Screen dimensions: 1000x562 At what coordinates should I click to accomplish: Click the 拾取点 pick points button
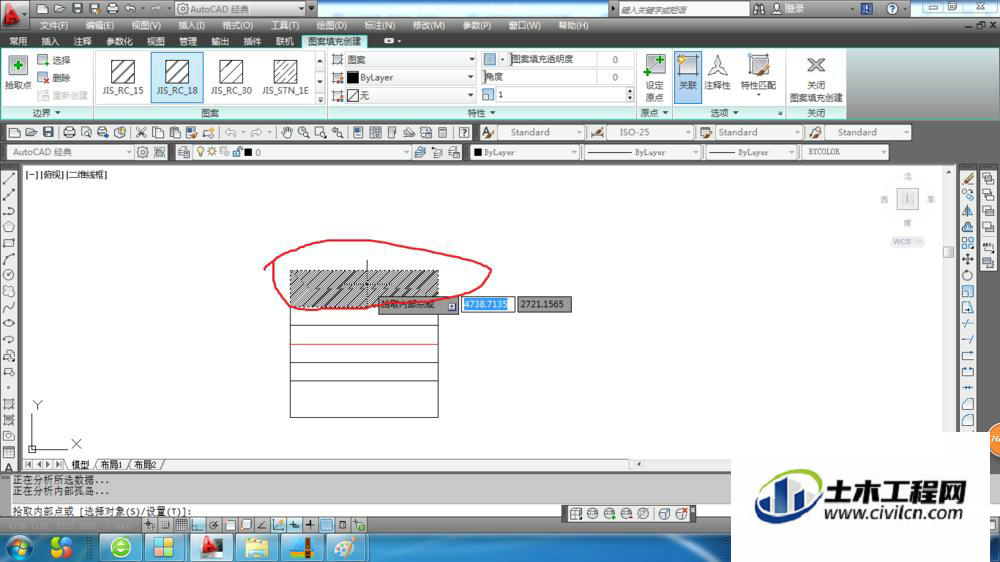(x=18, y=72)
